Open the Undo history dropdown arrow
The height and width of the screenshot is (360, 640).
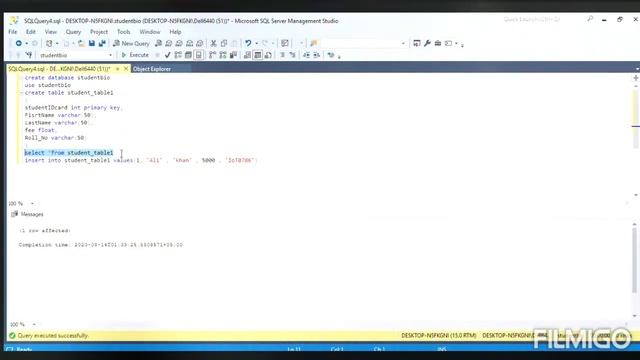256,43
